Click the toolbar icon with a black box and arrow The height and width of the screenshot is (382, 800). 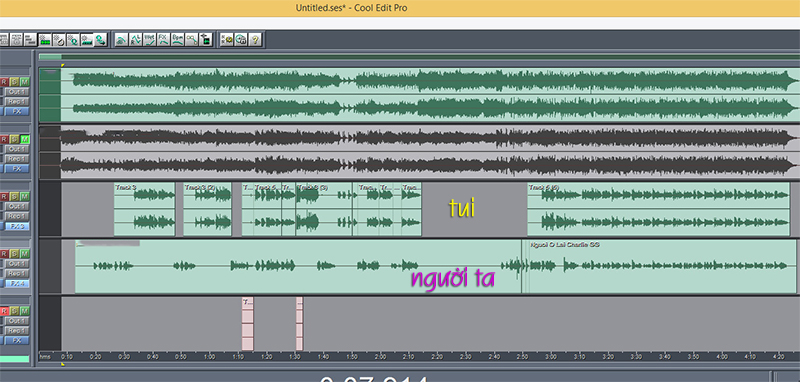[x=206, y=39]
